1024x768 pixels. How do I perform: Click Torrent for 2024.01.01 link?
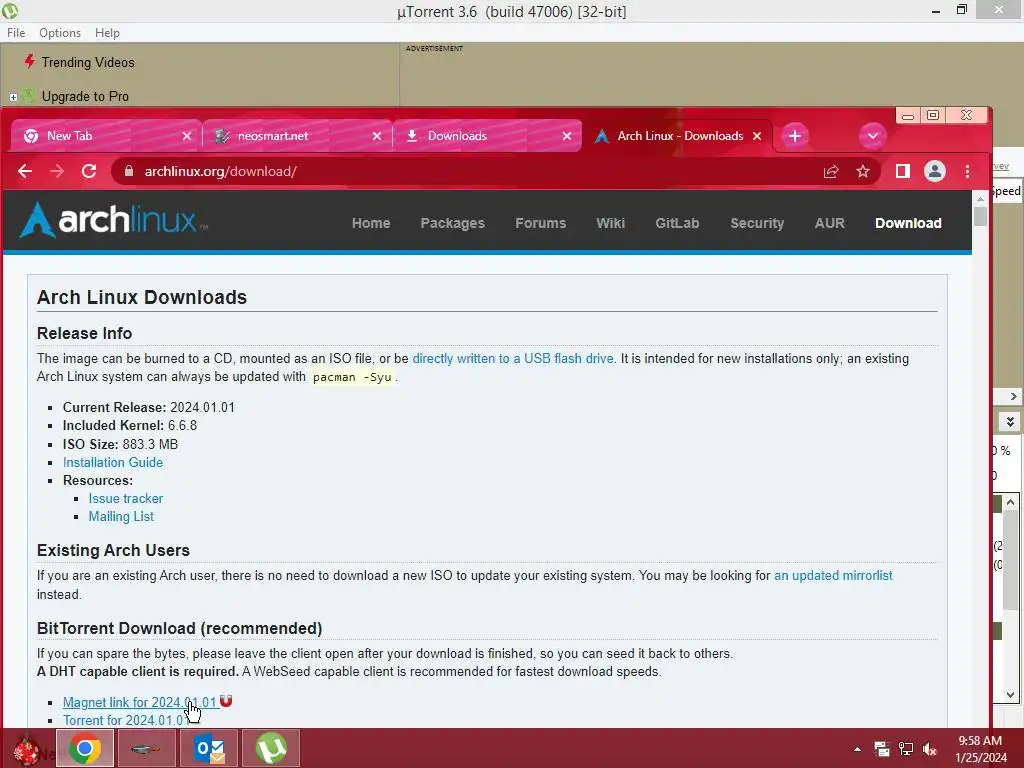tap(124, 720)
